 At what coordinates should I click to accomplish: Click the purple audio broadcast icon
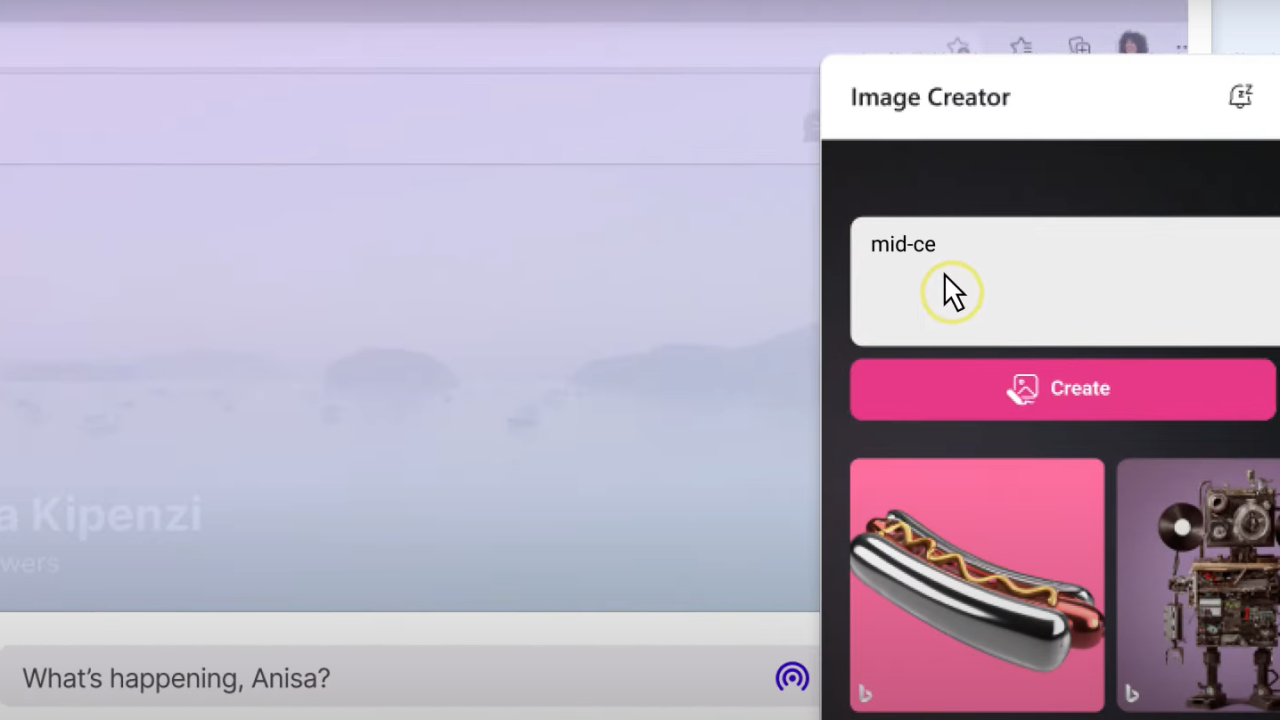(x=792, y=678)
